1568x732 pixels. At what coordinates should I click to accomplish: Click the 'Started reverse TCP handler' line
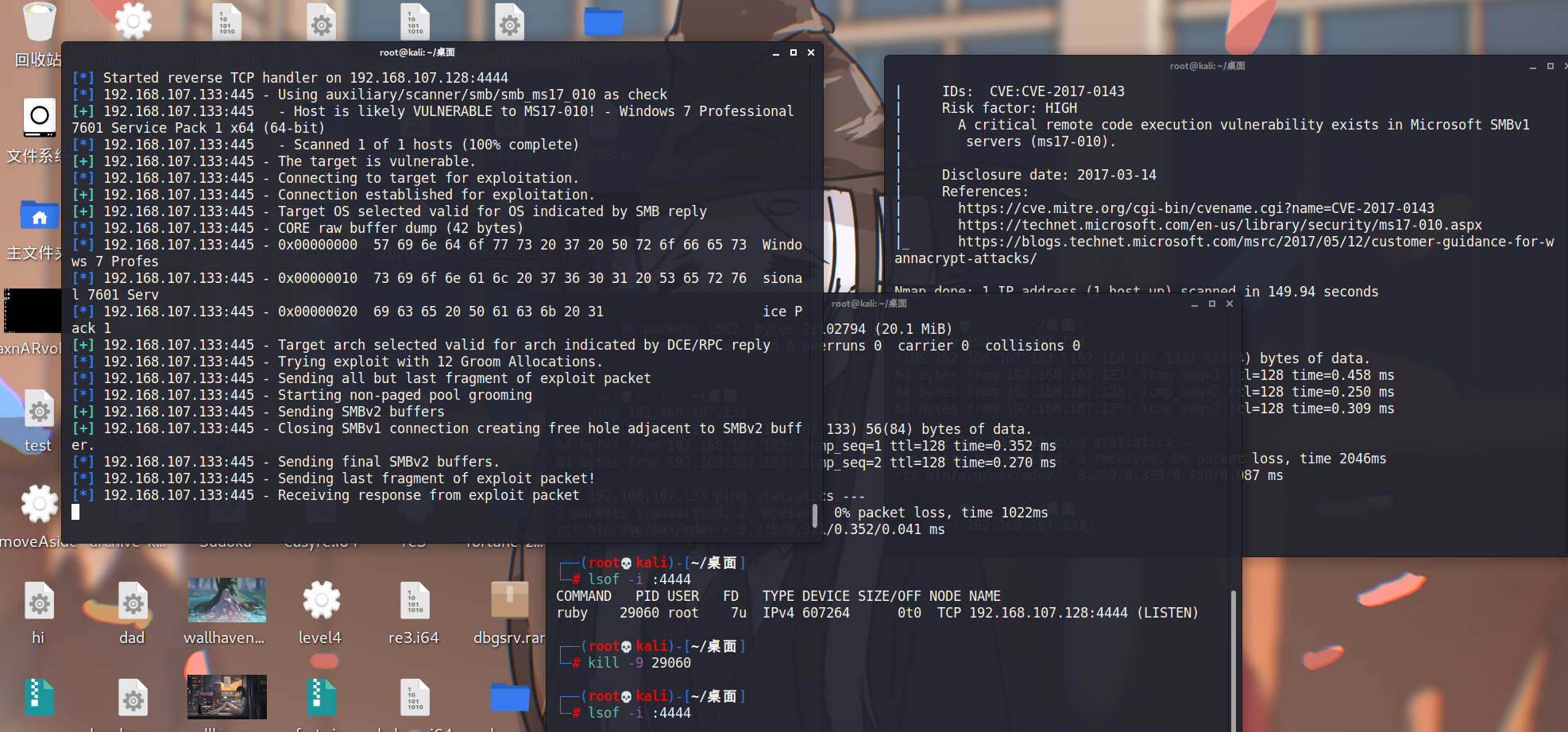[x=290, y=78]
